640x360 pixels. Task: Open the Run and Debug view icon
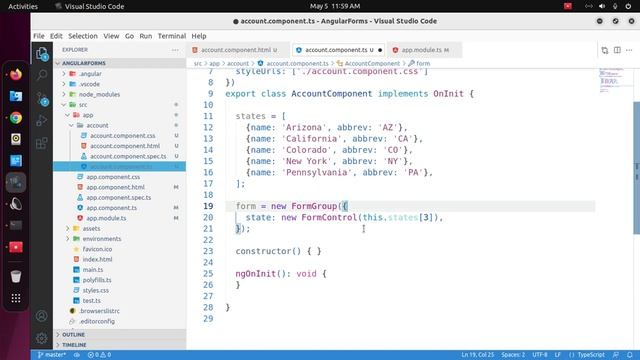coord(42,121)
